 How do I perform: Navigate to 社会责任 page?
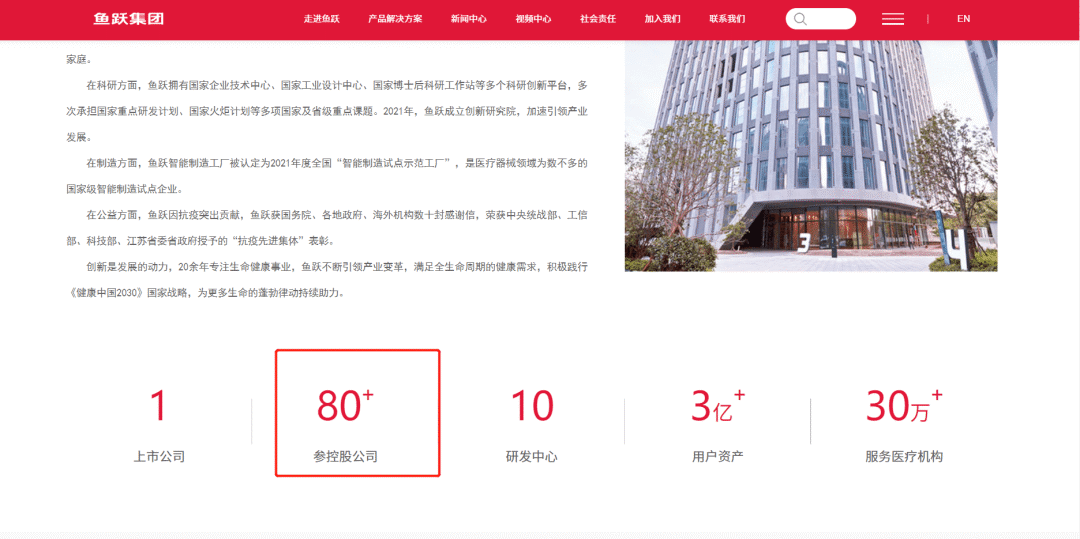point(598,19)
